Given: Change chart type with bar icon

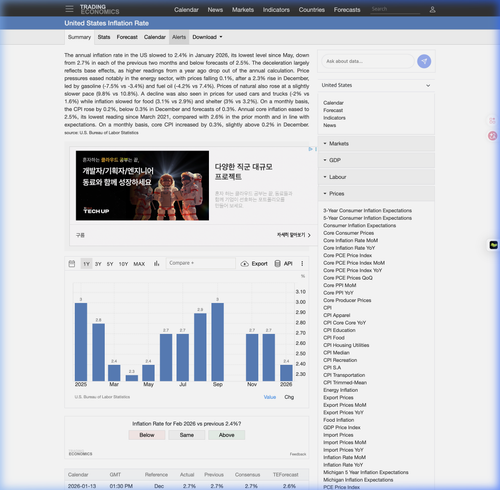Looking at the screenshot, I should pyautogui.click(x=156, y=264).
